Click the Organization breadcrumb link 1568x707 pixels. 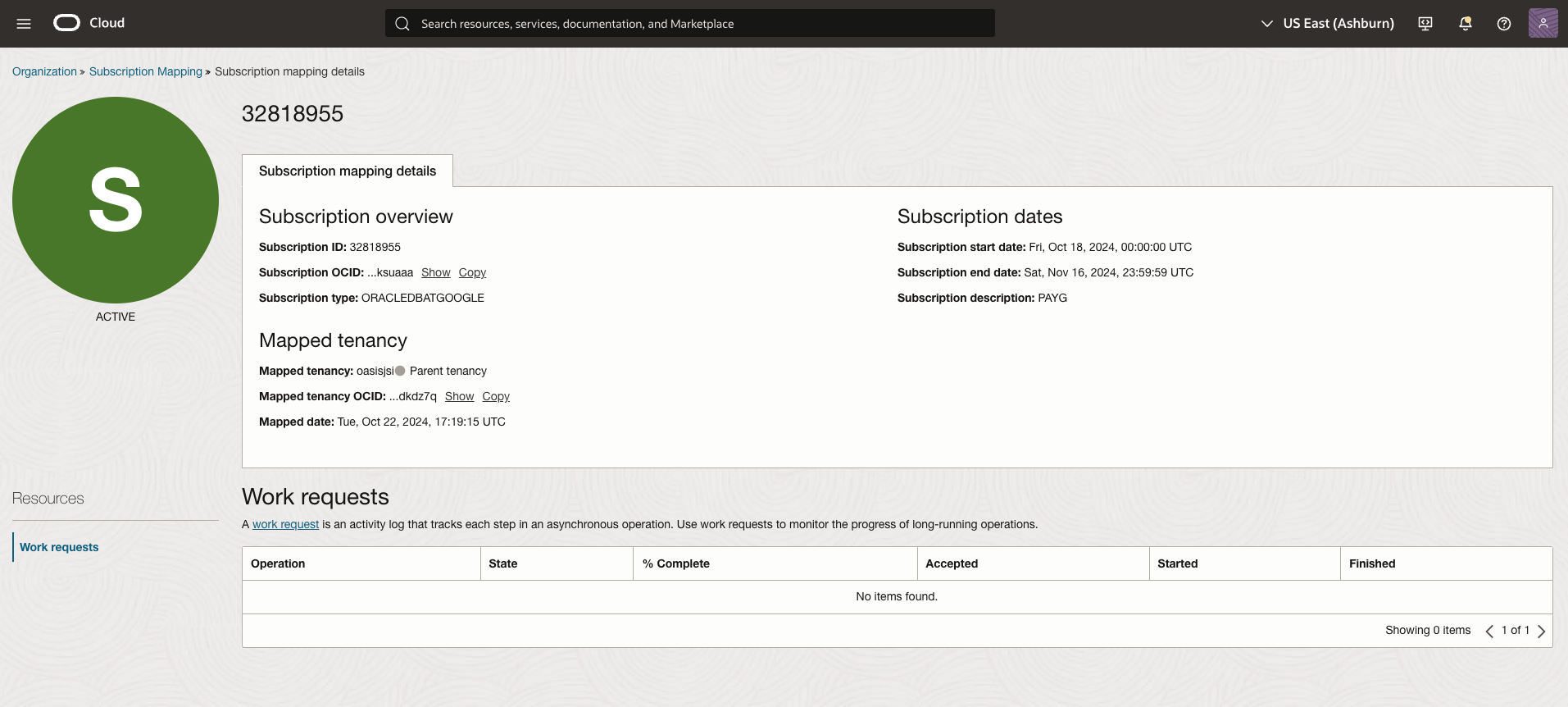click(x=44, y=71)
